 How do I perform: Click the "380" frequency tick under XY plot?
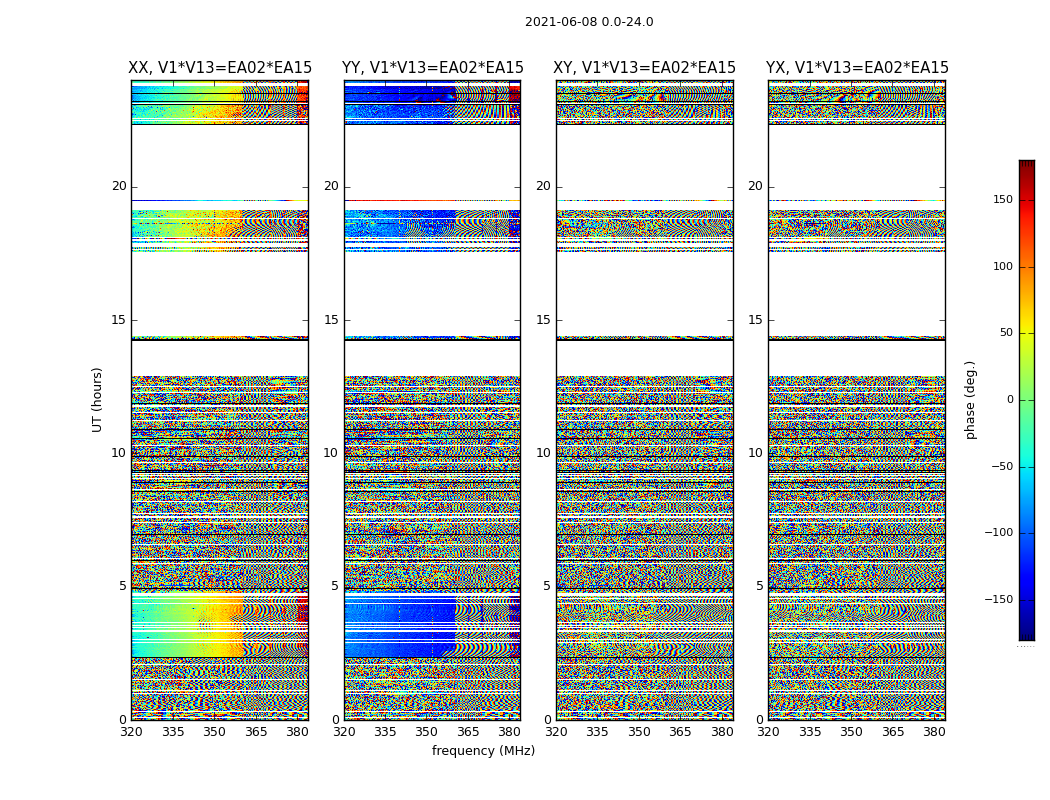click(722, 732)
